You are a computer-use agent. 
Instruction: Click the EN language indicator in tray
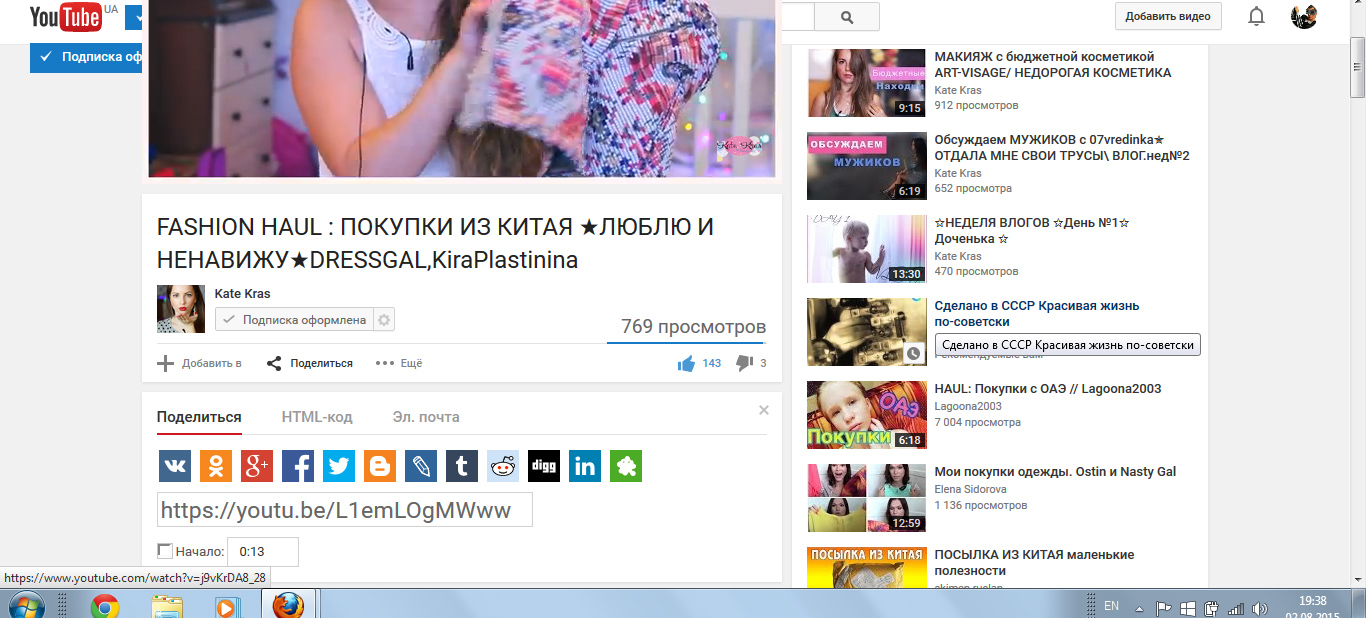click(x=1111, y=606)
